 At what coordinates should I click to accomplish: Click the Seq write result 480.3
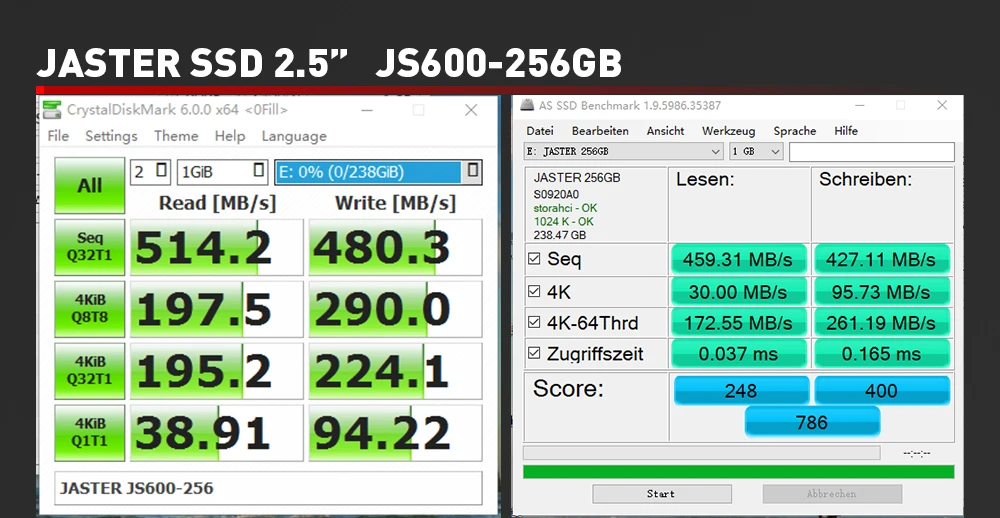(x=395, y=248)
